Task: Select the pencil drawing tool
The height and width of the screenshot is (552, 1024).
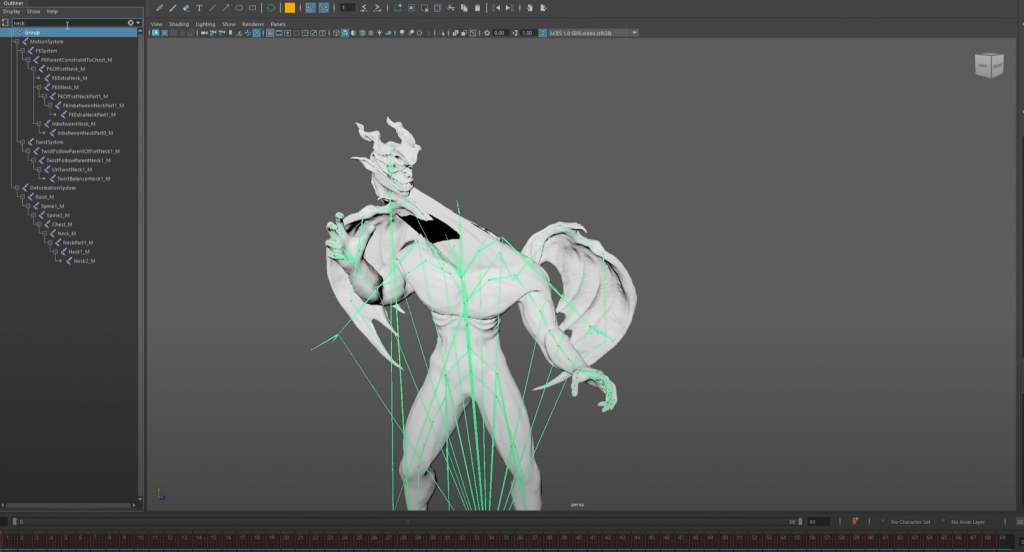Action: pos(159,8)
